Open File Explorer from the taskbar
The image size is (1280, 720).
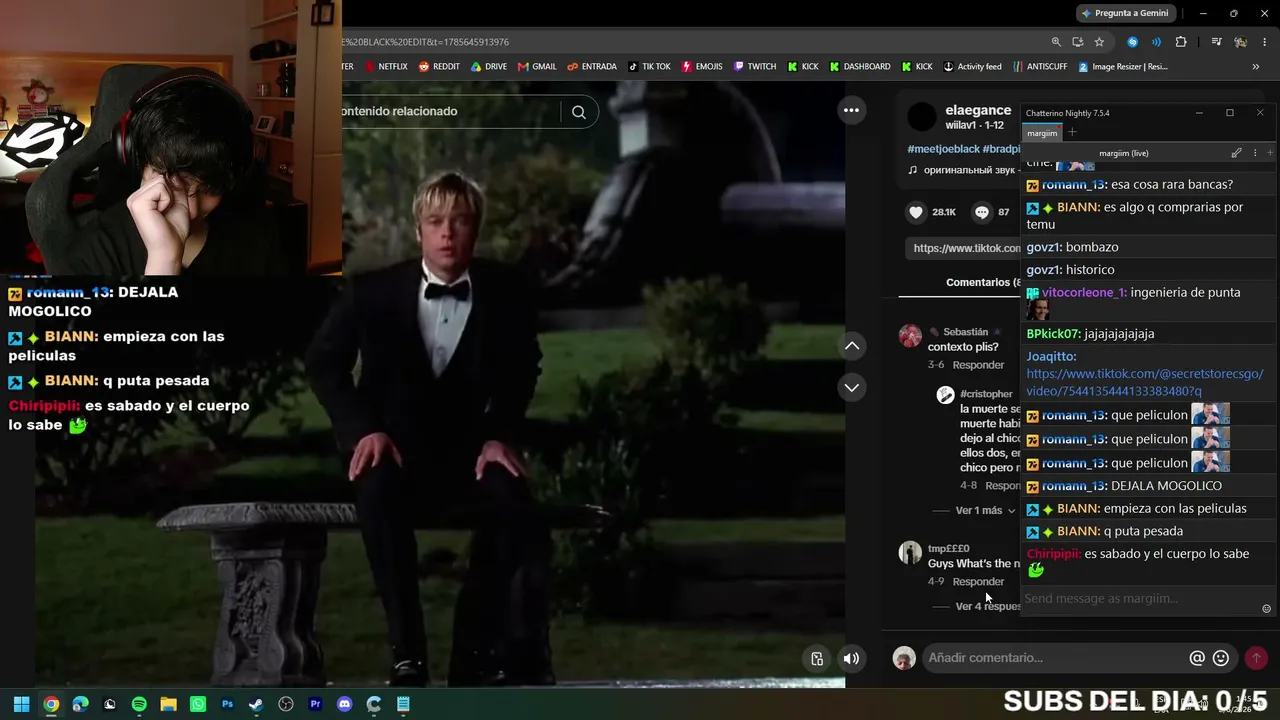(x=168, y=704)
